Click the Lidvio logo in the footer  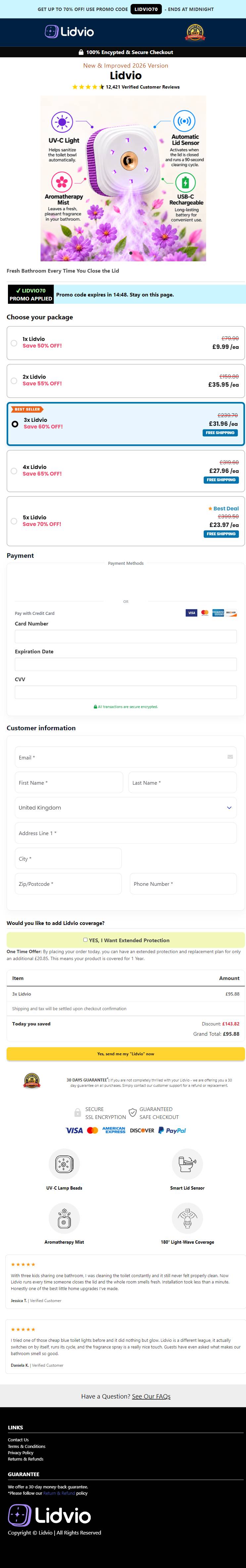coord(49,1515)
